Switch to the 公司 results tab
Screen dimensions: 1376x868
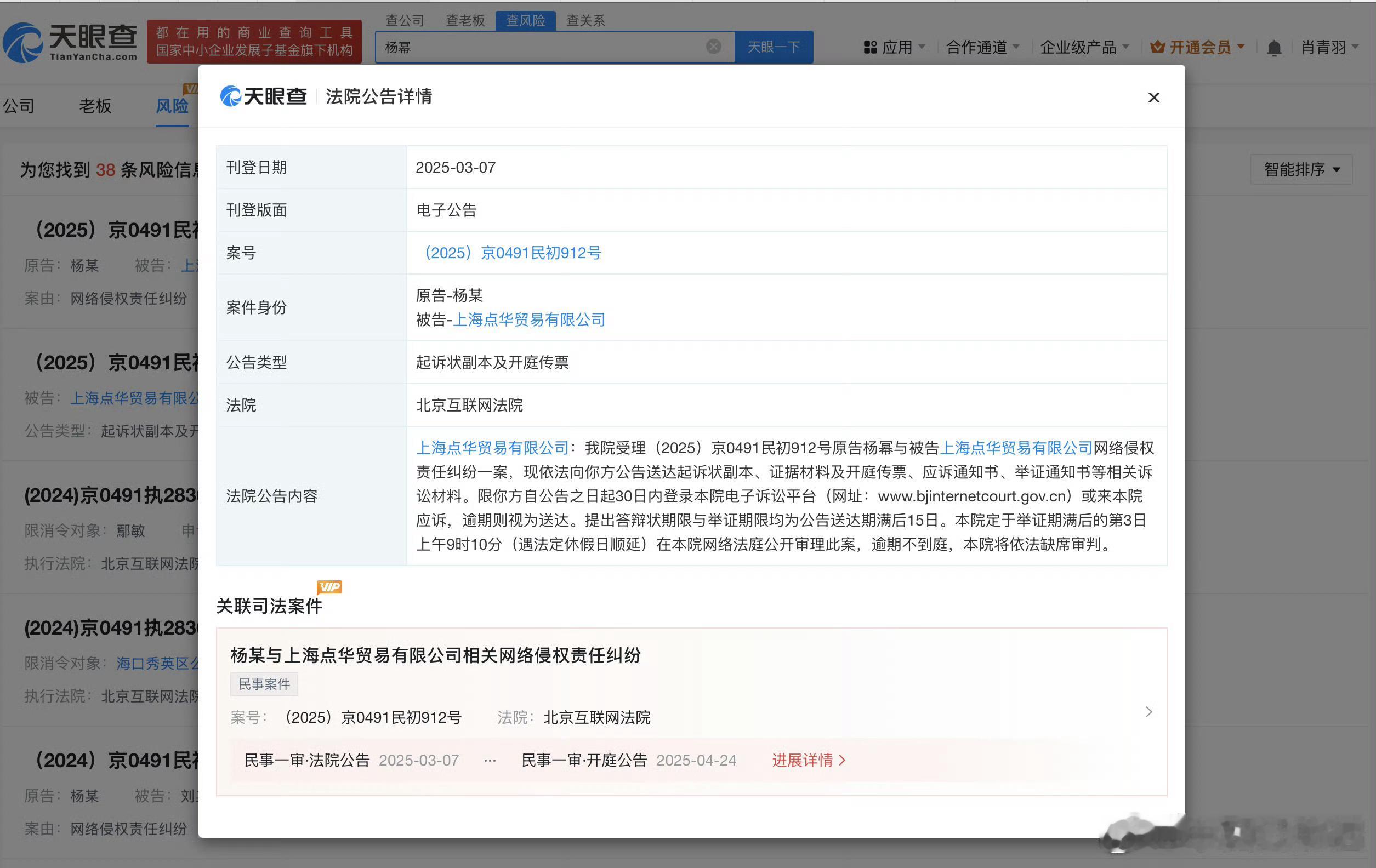coord(19,106)
